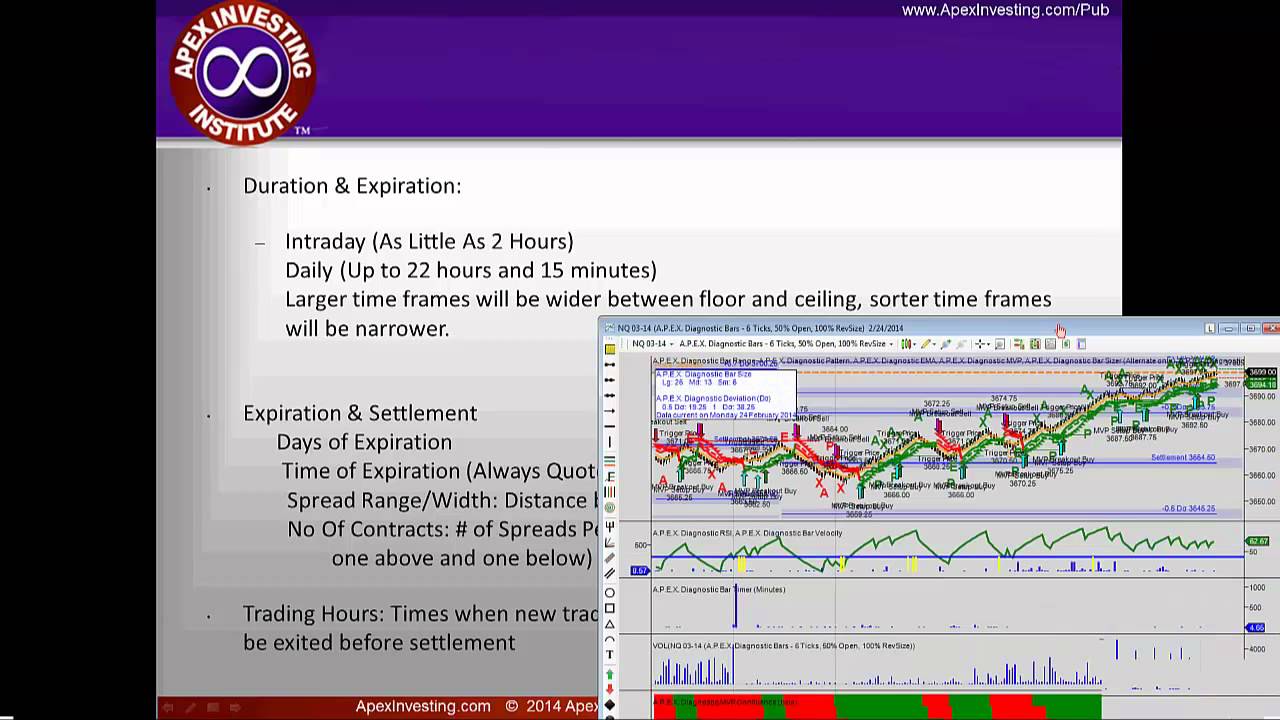
Task: Select the Arrow Line drawing tool
Action: 610,410
